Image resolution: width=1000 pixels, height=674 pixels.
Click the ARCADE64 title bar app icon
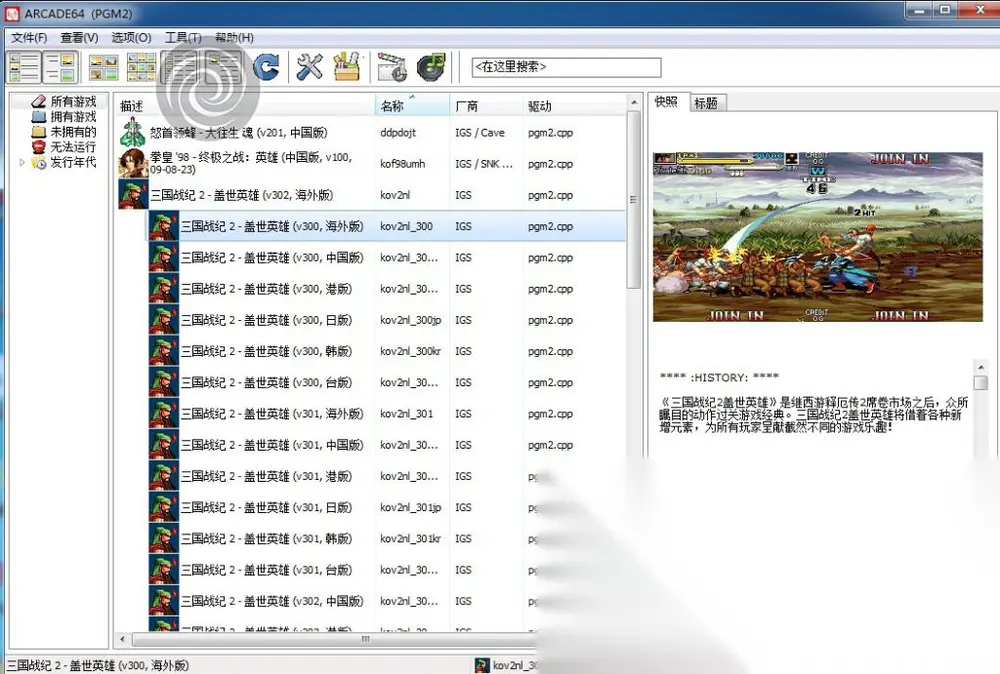pyautogui.click(x=12, y=13)
